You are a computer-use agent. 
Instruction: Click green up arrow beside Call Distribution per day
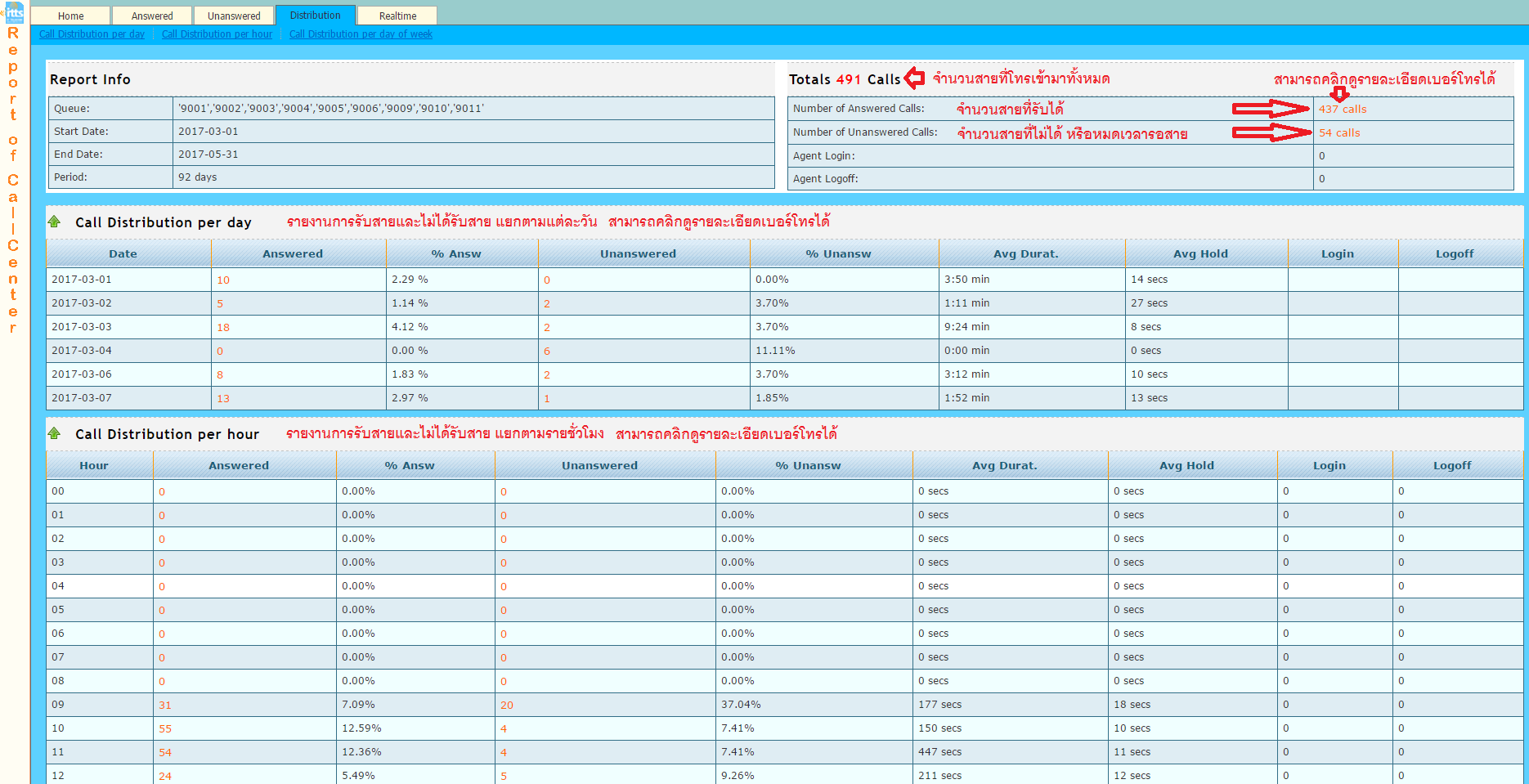point(55,222)
